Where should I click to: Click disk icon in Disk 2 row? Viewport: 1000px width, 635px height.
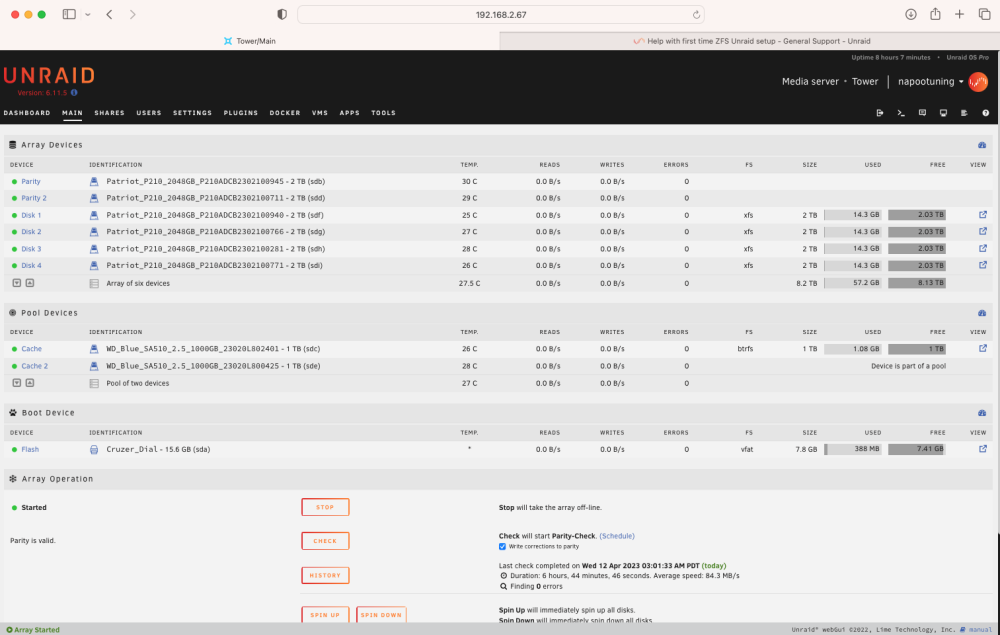[94, 232]
